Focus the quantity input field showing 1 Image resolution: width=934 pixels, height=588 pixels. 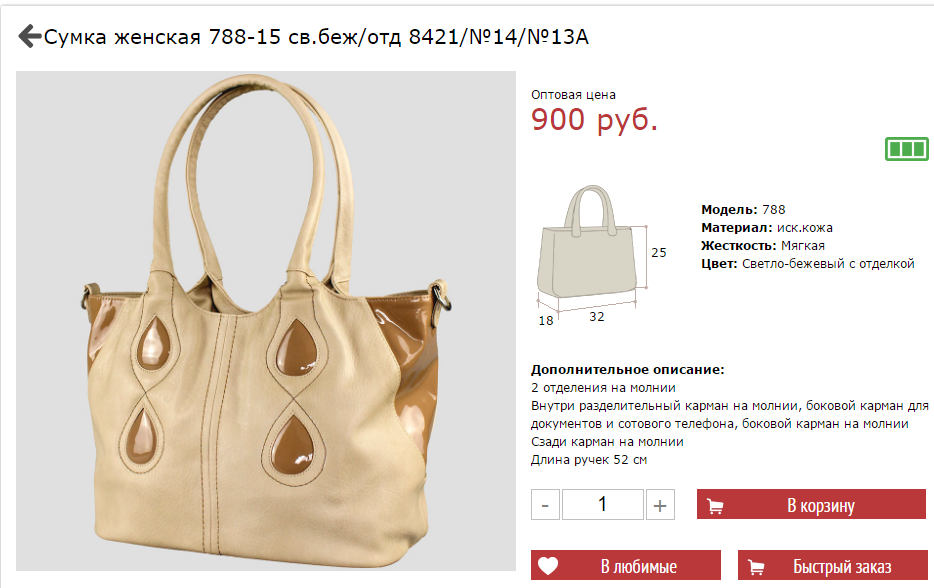pyautogui.click(x=602, y=505)
